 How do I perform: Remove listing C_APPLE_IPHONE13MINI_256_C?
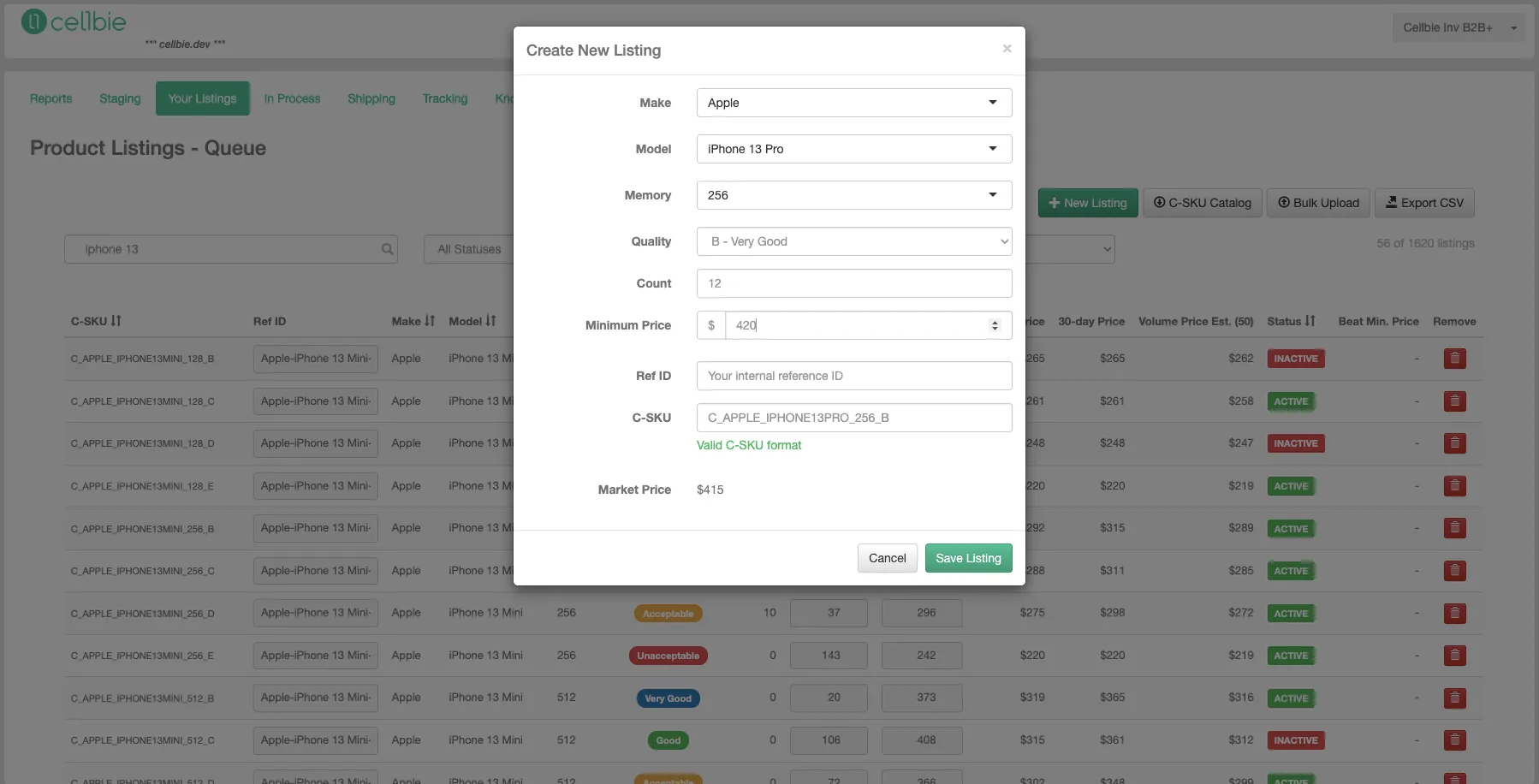1454,571
